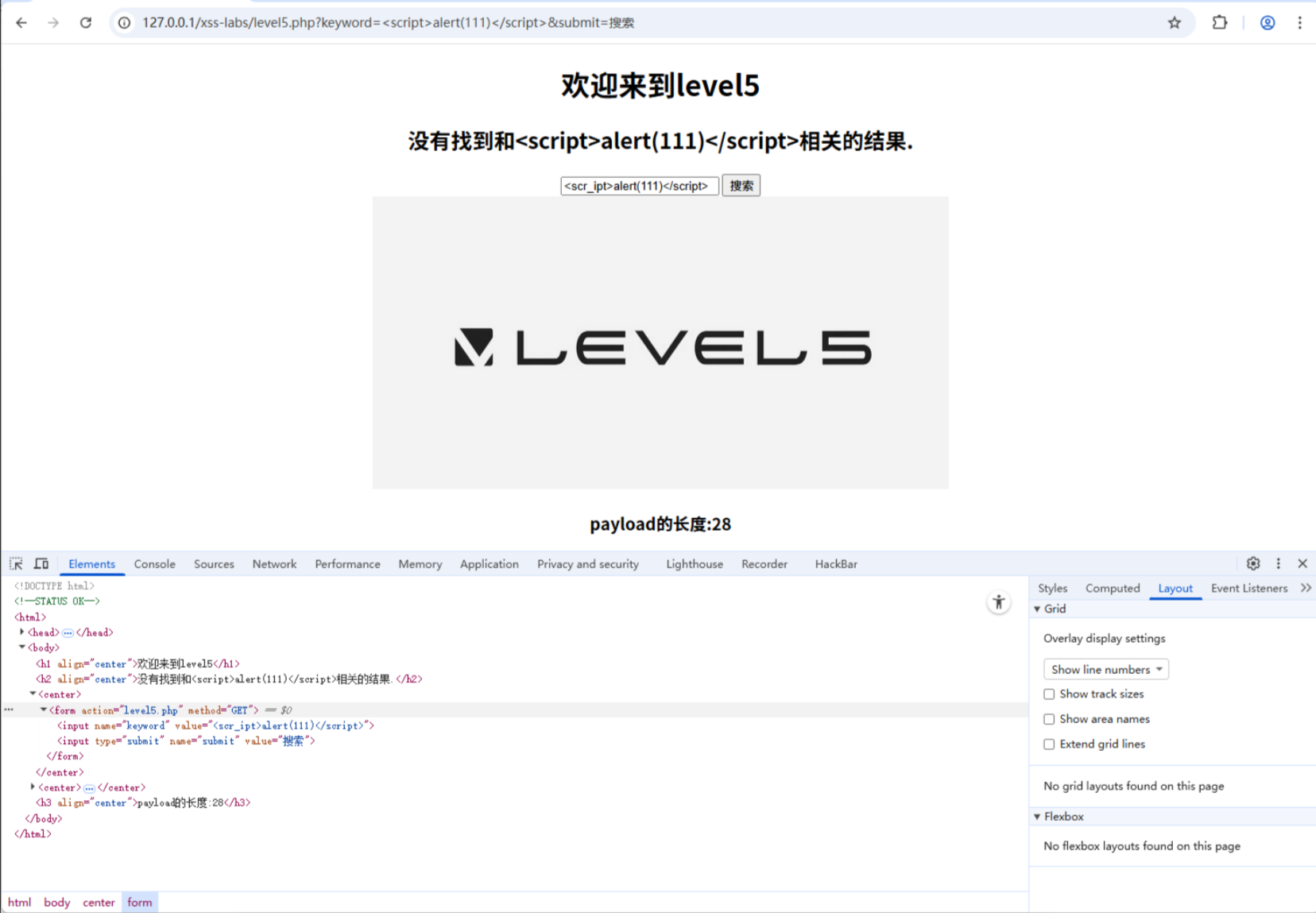
Task: Collapse the Grid section
Action: 1037,609
